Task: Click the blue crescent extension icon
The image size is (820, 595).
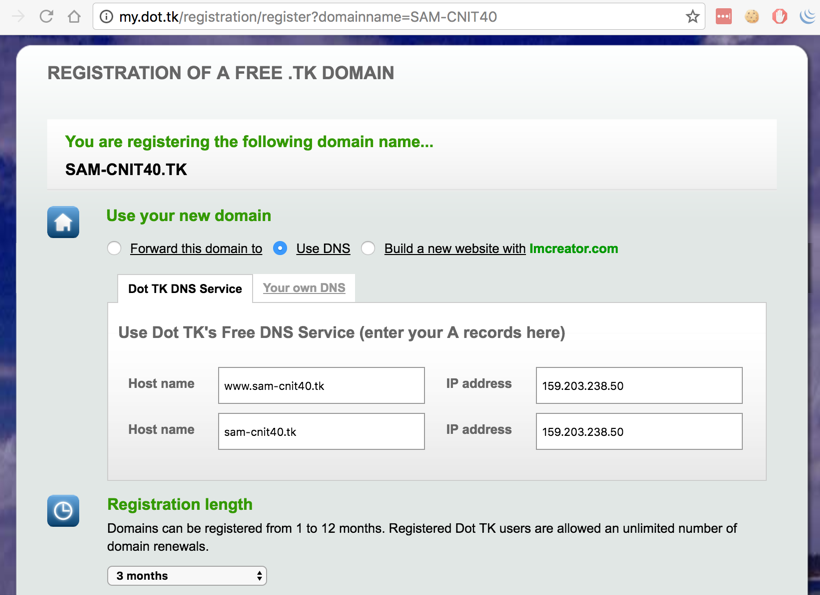Action: (807, 17)
